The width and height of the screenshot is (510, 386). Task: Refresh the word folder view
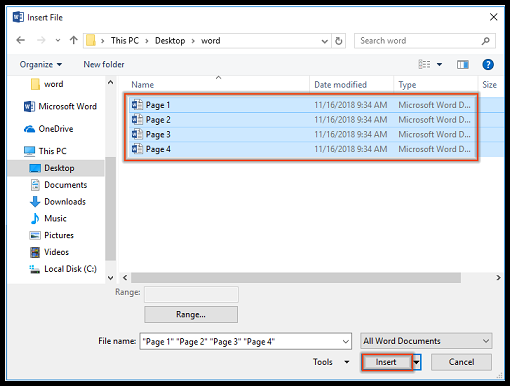tap(339, 41)
